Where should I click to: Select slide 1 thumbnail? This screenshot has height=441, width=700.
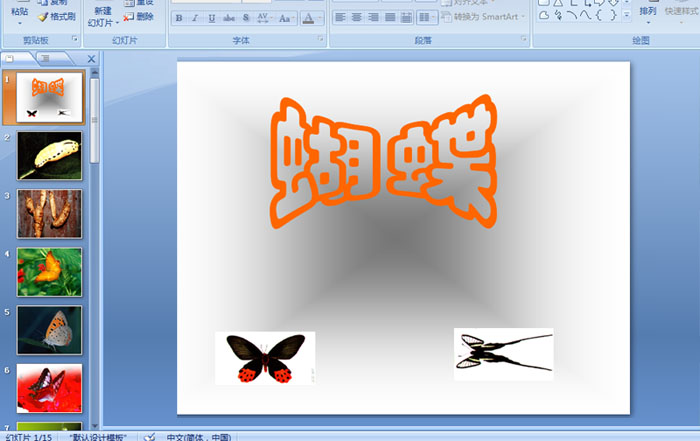point(50,97)
